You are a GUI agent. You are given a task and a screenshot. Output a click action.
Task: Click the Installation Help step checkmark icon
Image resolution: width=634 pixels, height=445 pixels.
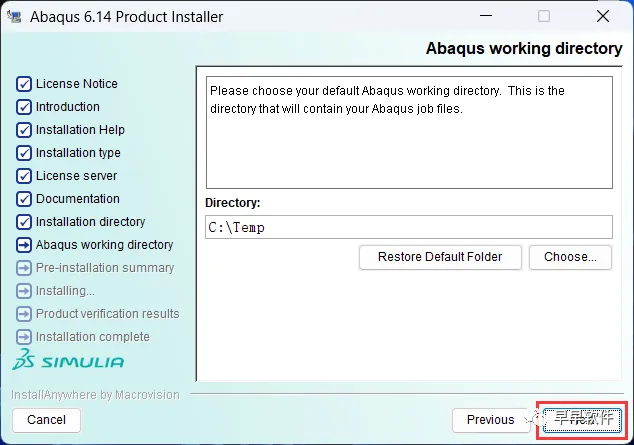pyautogui.click(x=24, y=130)
